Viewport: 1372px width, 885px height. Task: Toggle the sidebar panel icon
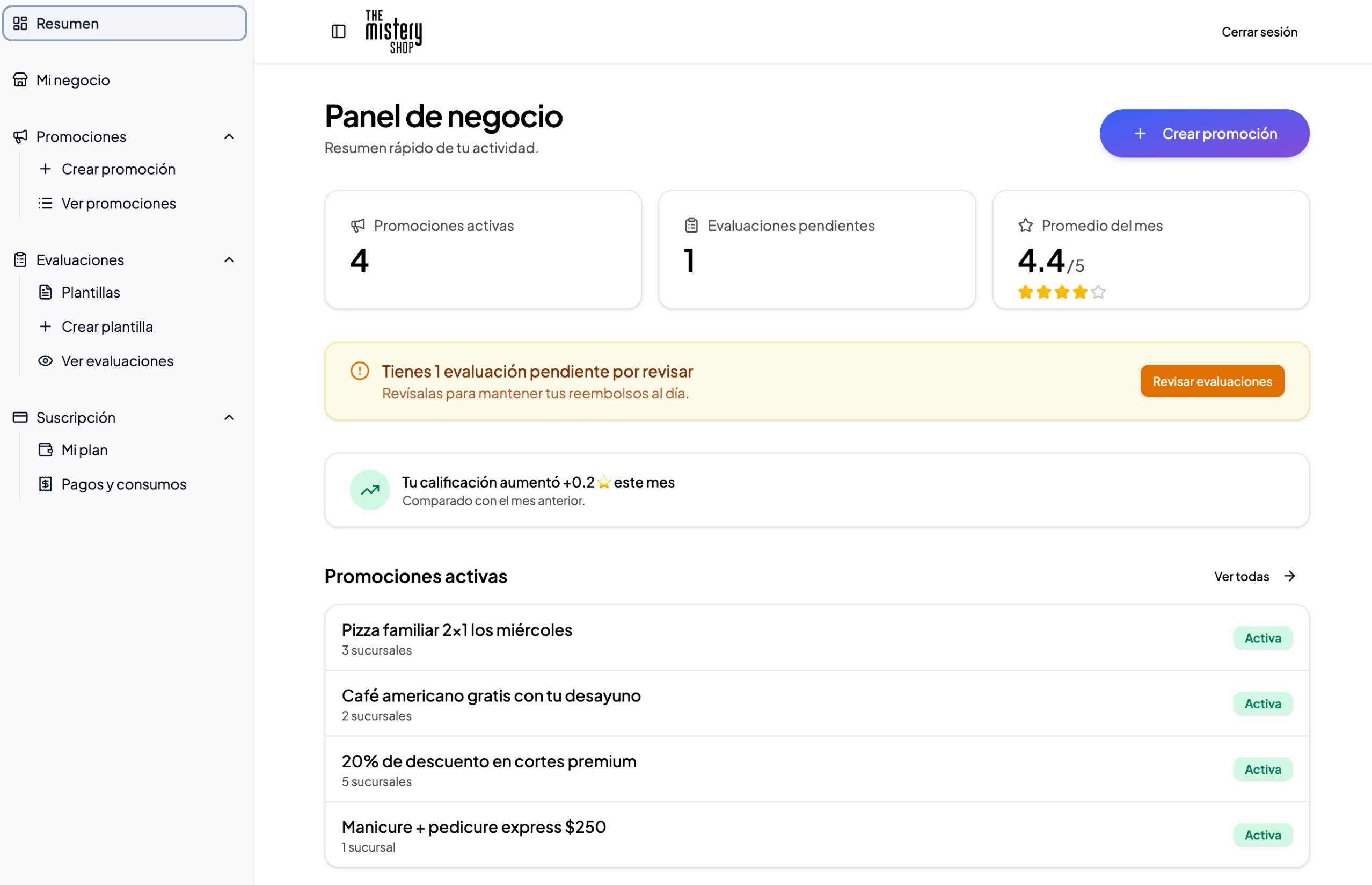pos(339,32)
